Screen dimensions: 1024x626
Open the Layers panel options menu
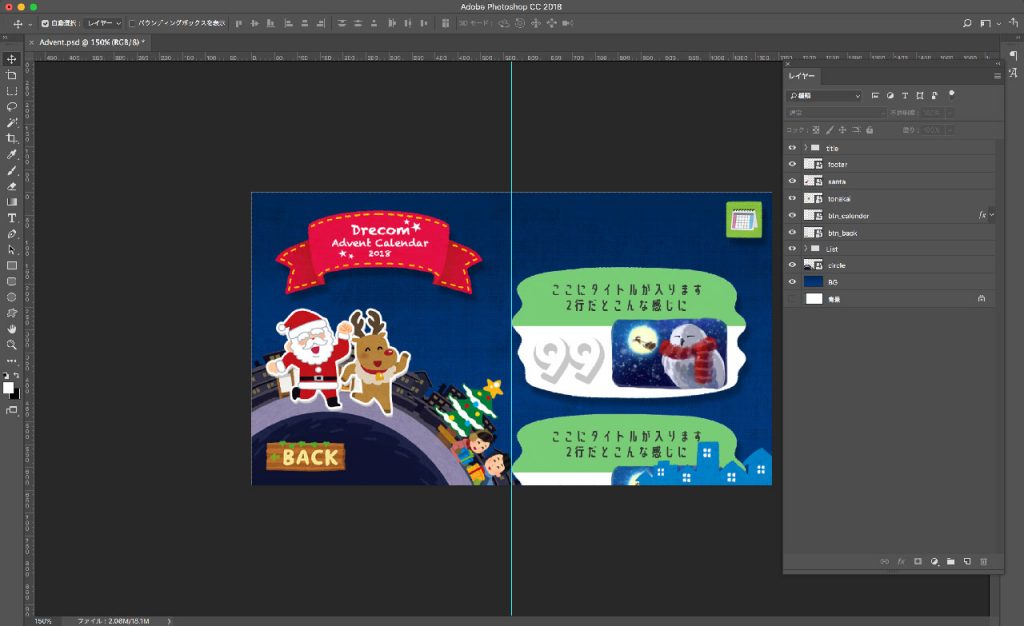tap(996, 76)
